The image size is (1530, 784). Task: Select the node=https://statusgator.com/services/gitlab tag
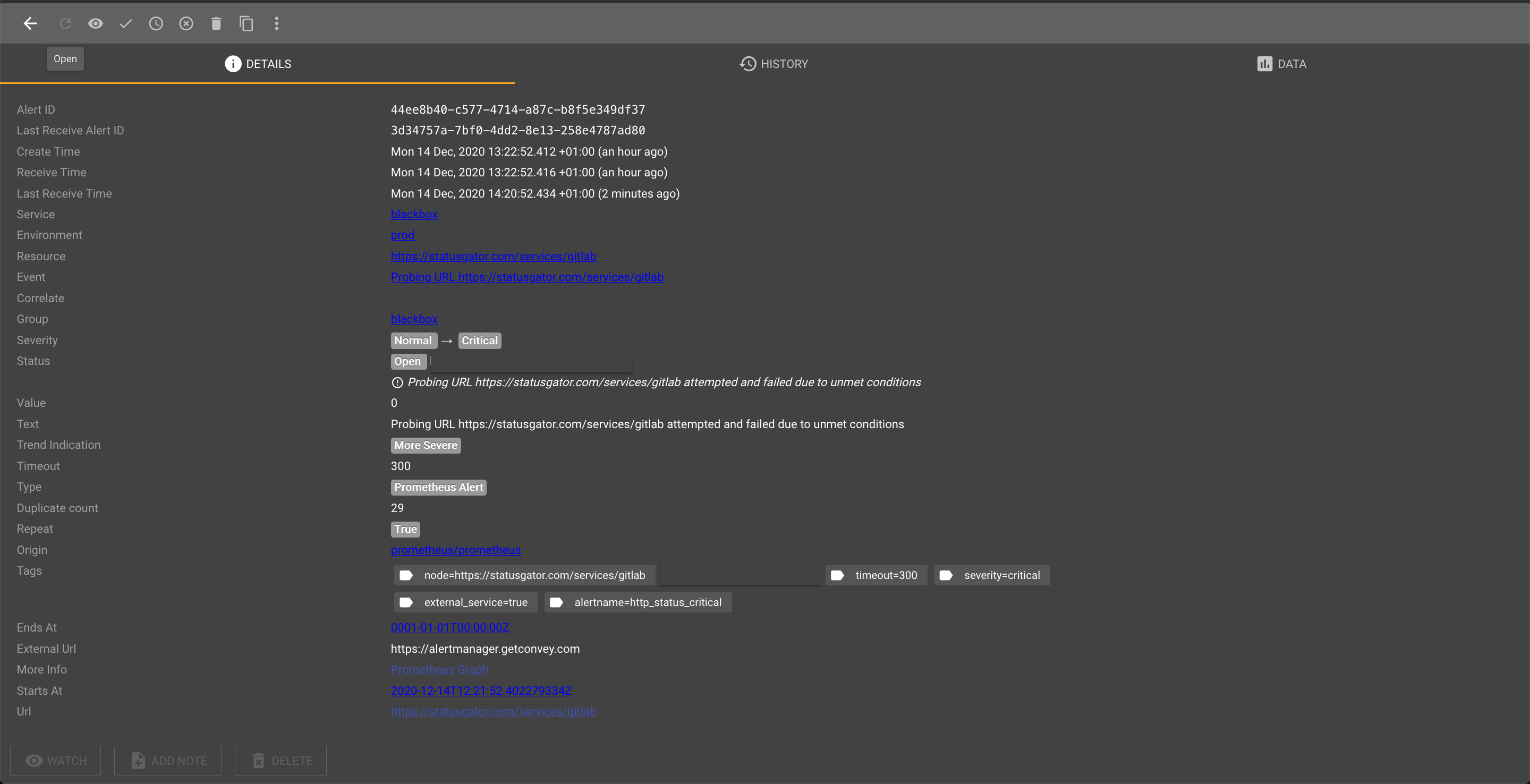pyautogui.click(x=524, y=575)
